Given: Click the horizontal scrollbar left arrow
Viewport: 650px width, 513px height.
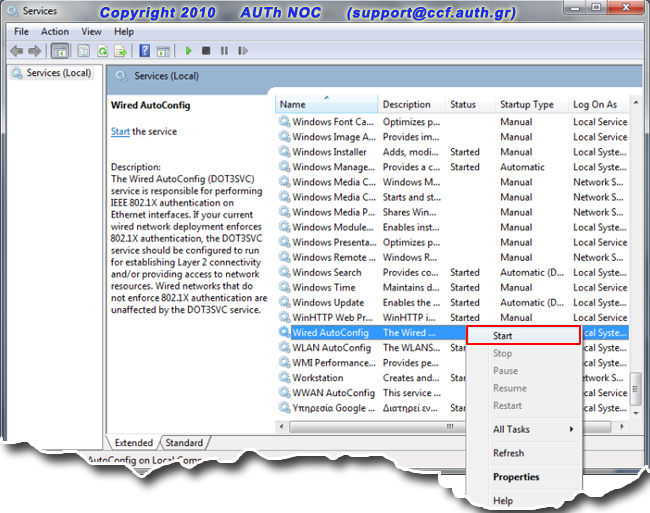Looking at the screenshot, I should [x=282, y=426].
